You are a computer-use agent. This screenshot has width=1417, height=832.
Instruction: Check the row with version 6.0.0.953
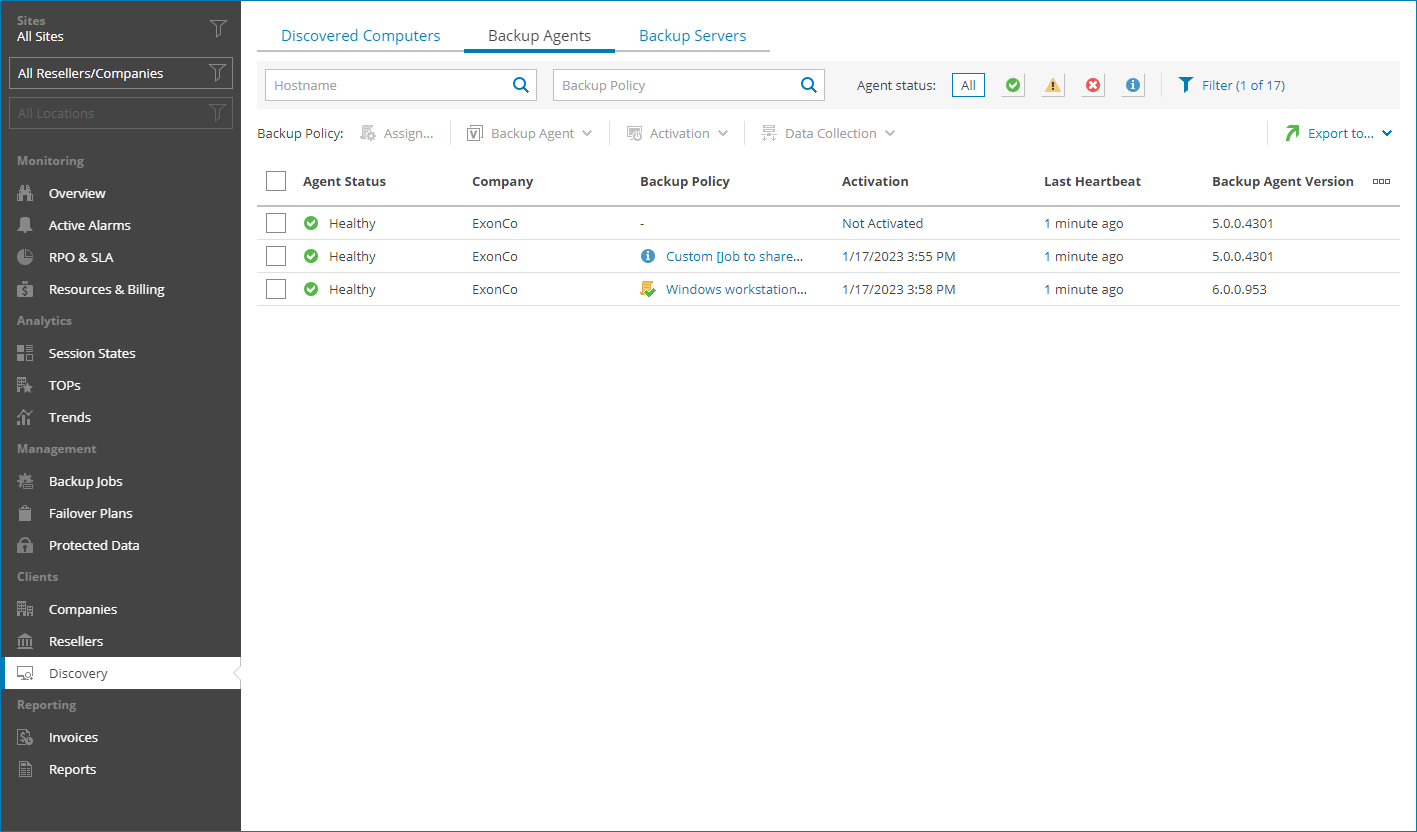click(x=276, y=289)
